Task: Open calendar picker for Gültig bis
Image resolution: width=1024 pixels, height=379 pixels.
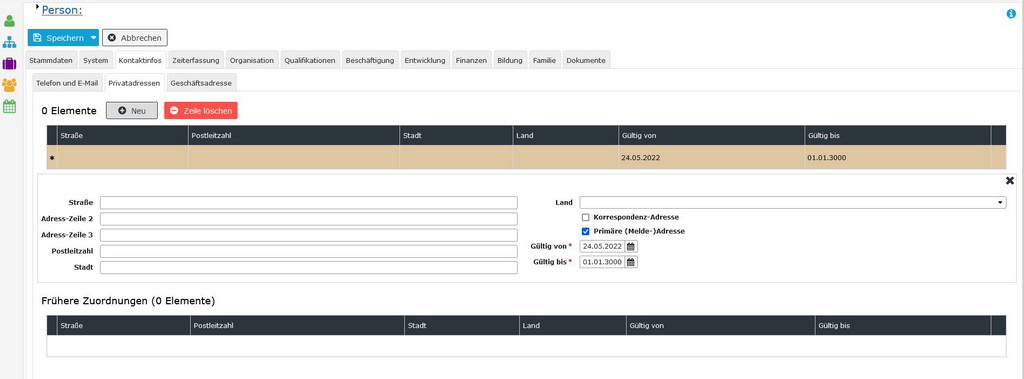Action: [630, 262]
